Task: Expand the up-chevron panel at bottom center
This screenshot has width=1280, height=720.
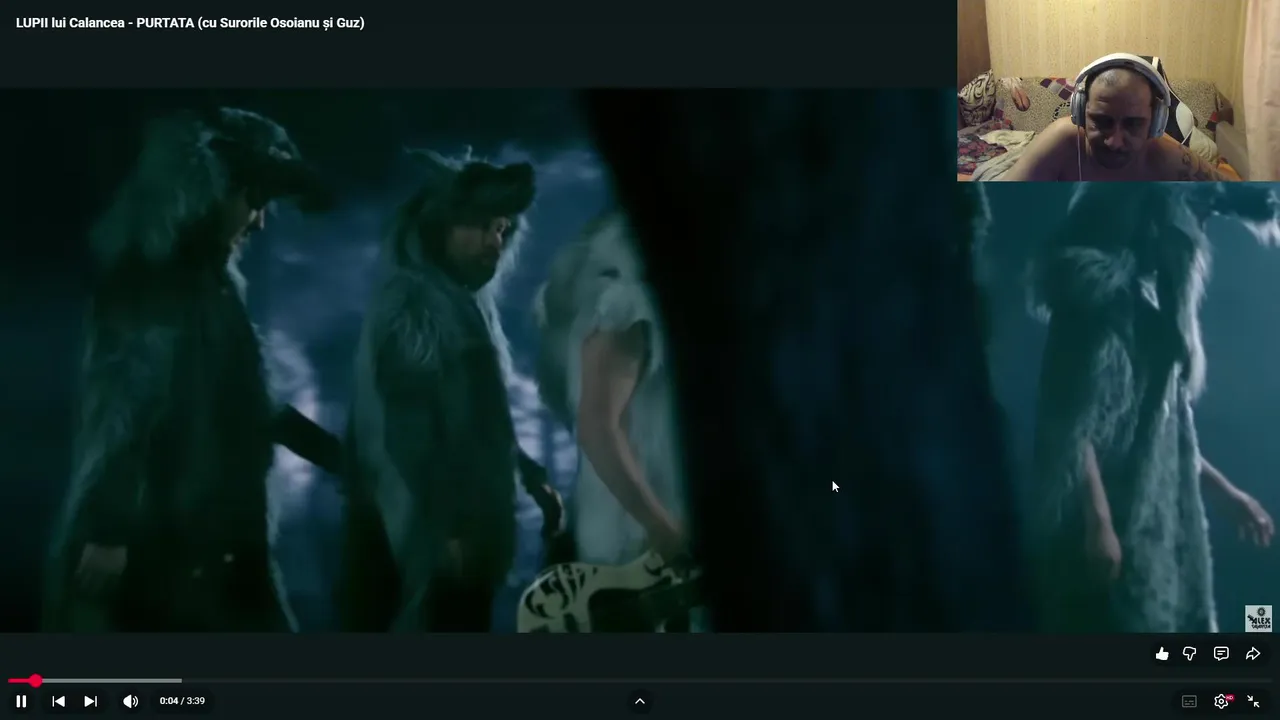Action: [x=640, y=701]
